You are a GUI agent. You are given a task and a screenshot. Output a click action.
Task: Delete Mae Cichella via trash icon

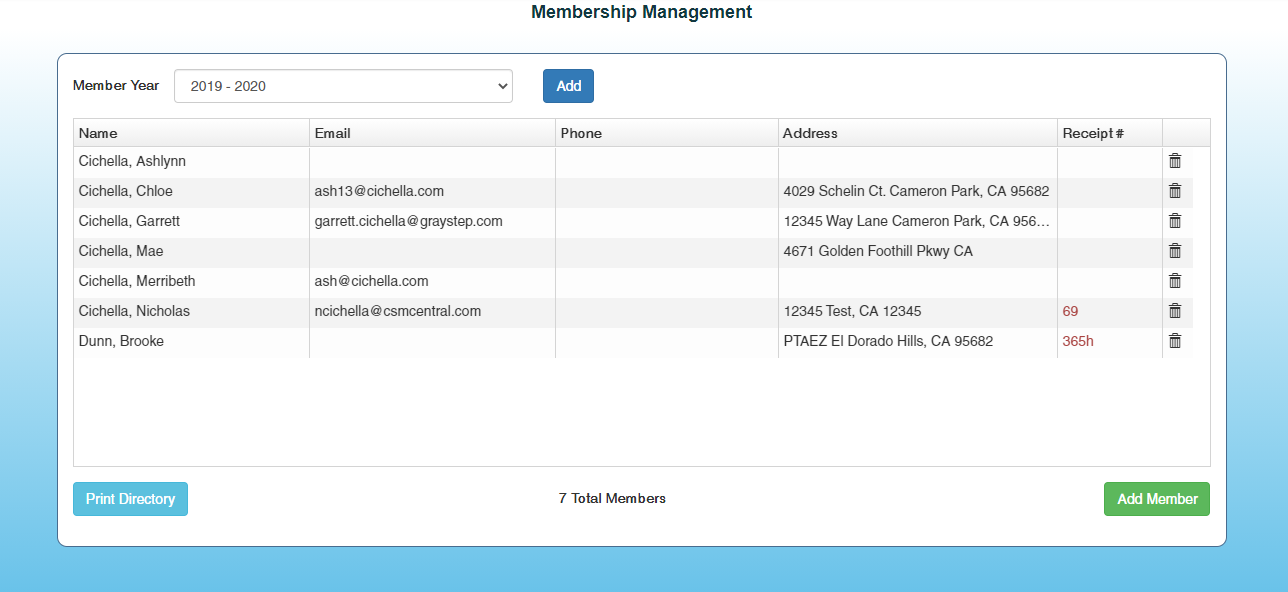pyautogui.click(x=1175, y=251)
